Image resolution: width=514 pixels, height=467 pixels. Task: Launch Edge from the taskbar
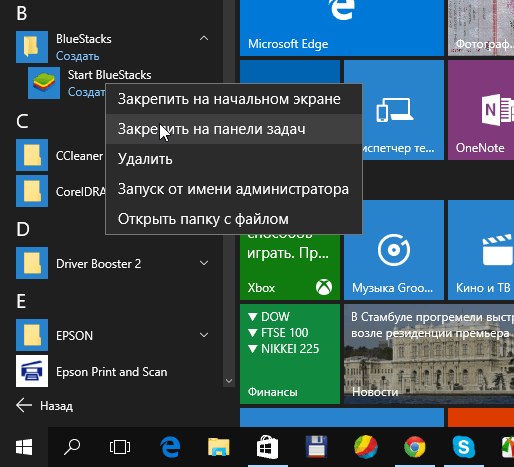click(x=170, y=447)
